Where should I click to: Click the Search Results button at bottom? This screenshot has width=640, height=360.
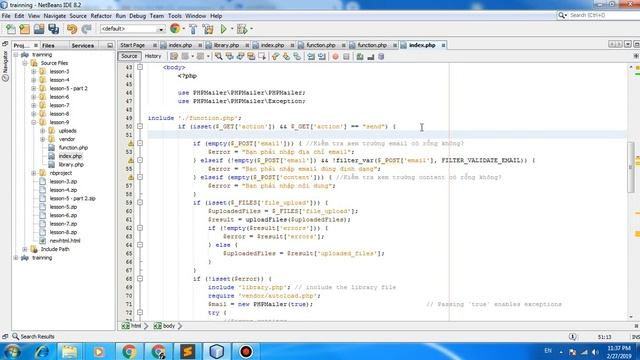click(33, 337)
